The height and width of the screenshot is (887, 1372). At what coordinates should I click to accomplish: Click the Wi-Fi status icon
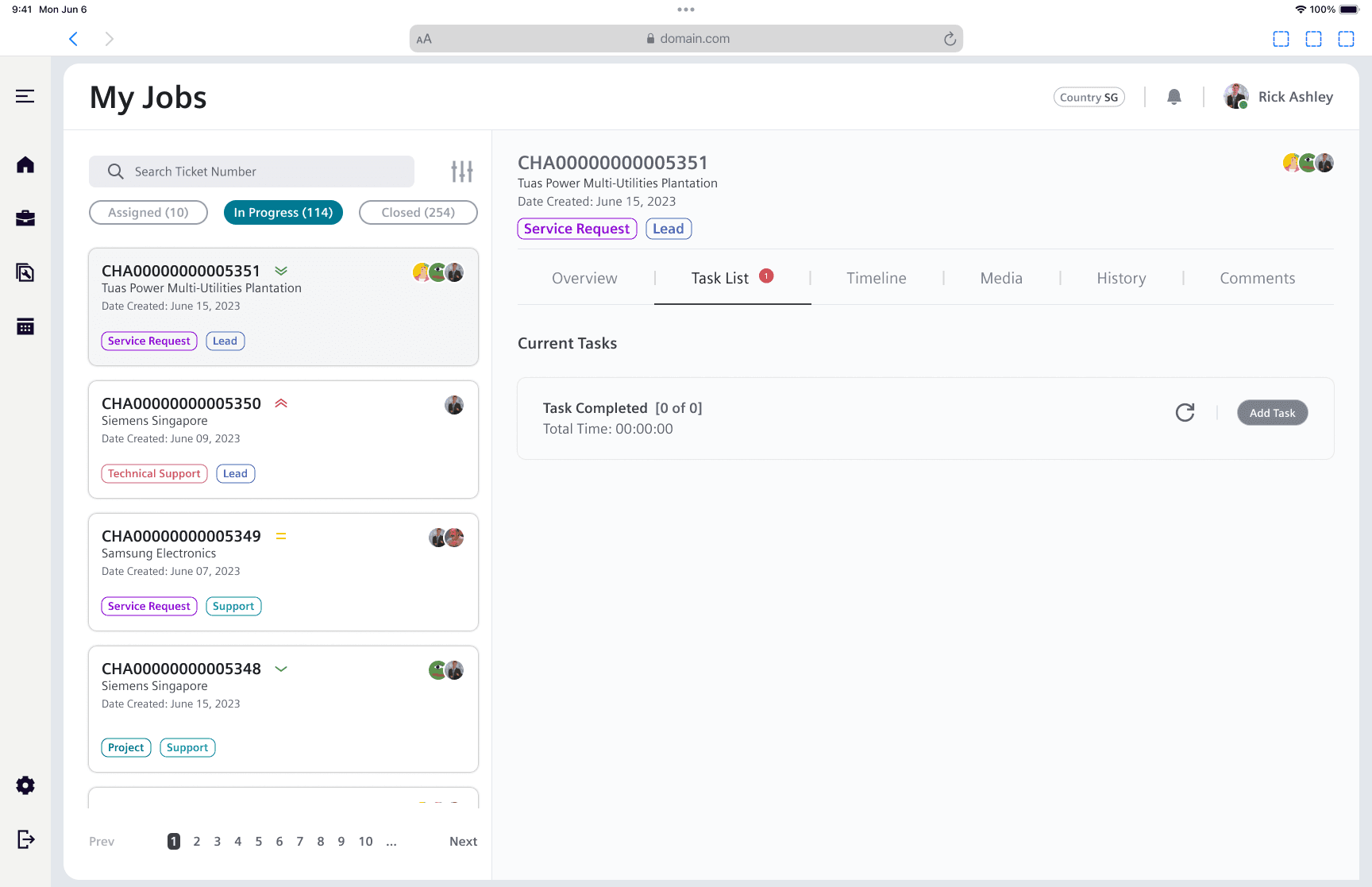(1301, 10)
